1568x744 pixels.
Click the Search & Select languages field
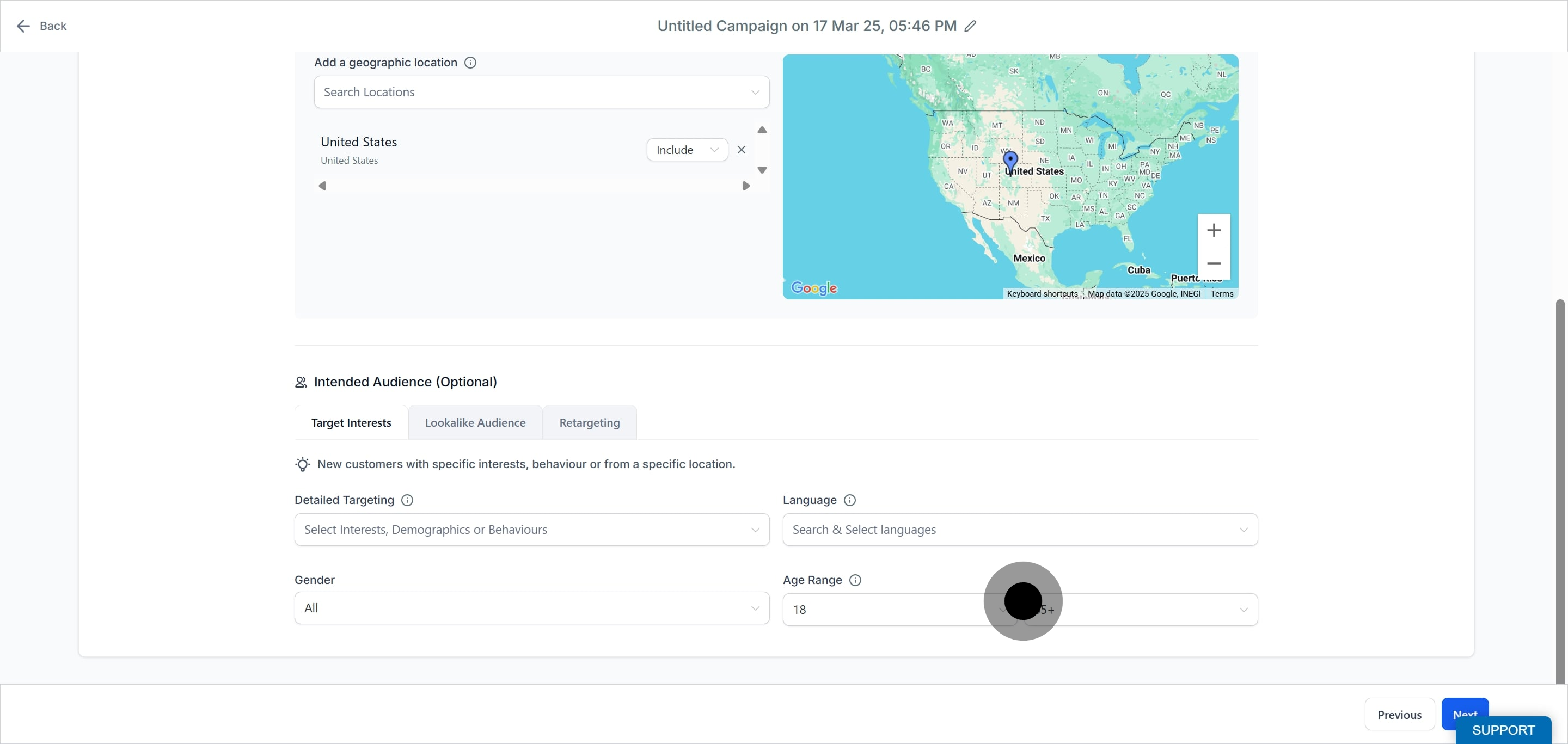click(x=1020, y=529)
